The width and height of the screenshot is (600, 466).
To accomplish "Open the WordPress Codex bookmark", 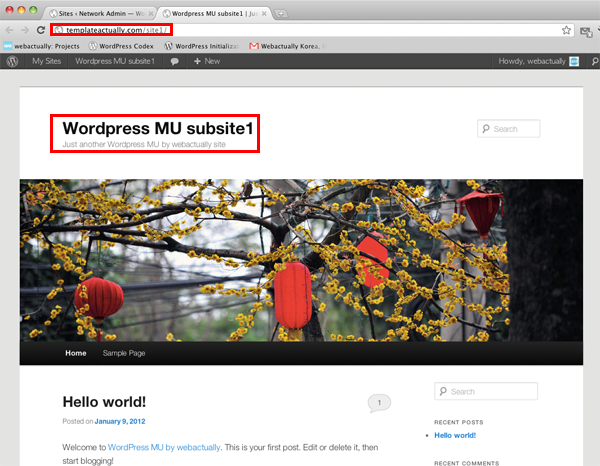I will pos(125,46).
